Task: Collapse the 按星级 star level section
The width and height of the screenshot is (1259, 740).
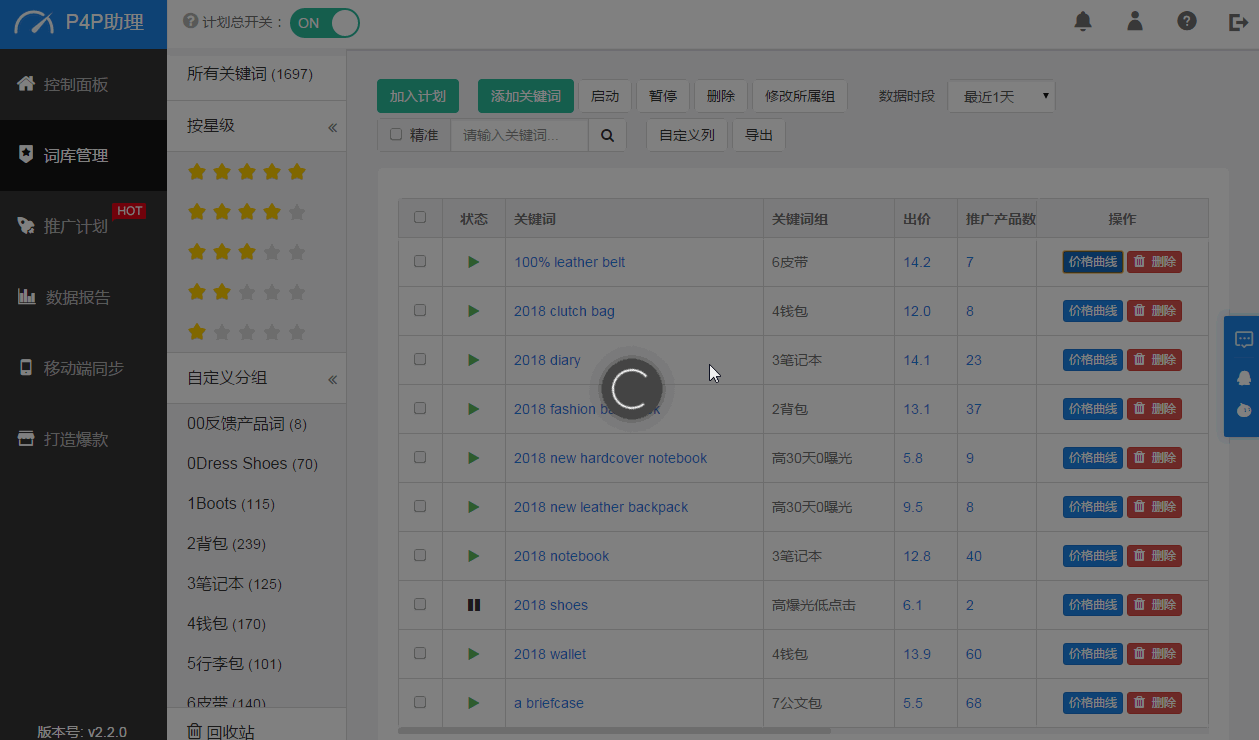Action: pyautogui.click(x=332, y=127)
